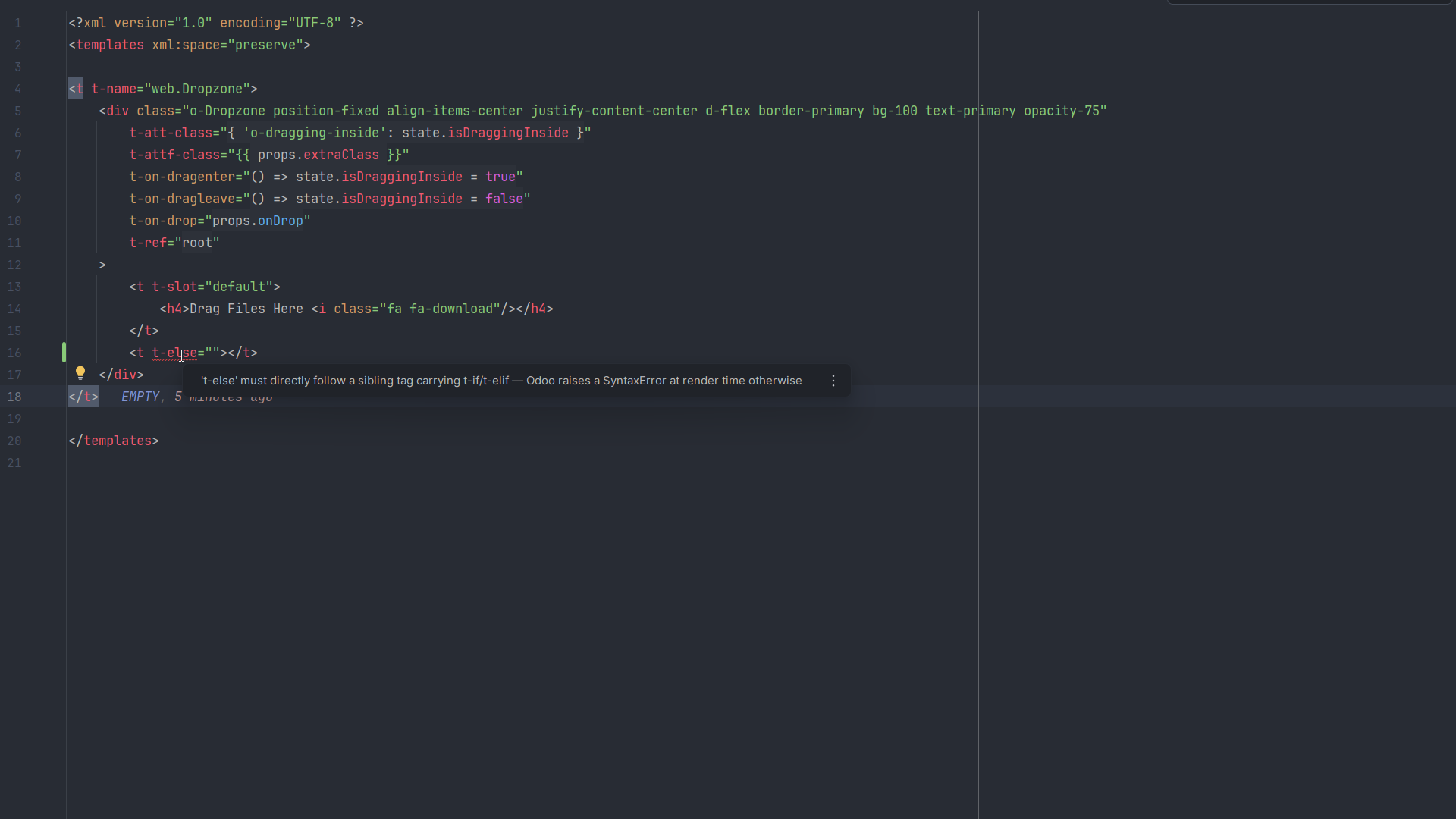Click line number 4 in the gutter
This screenshot has height=819, width=1456.
17,89
